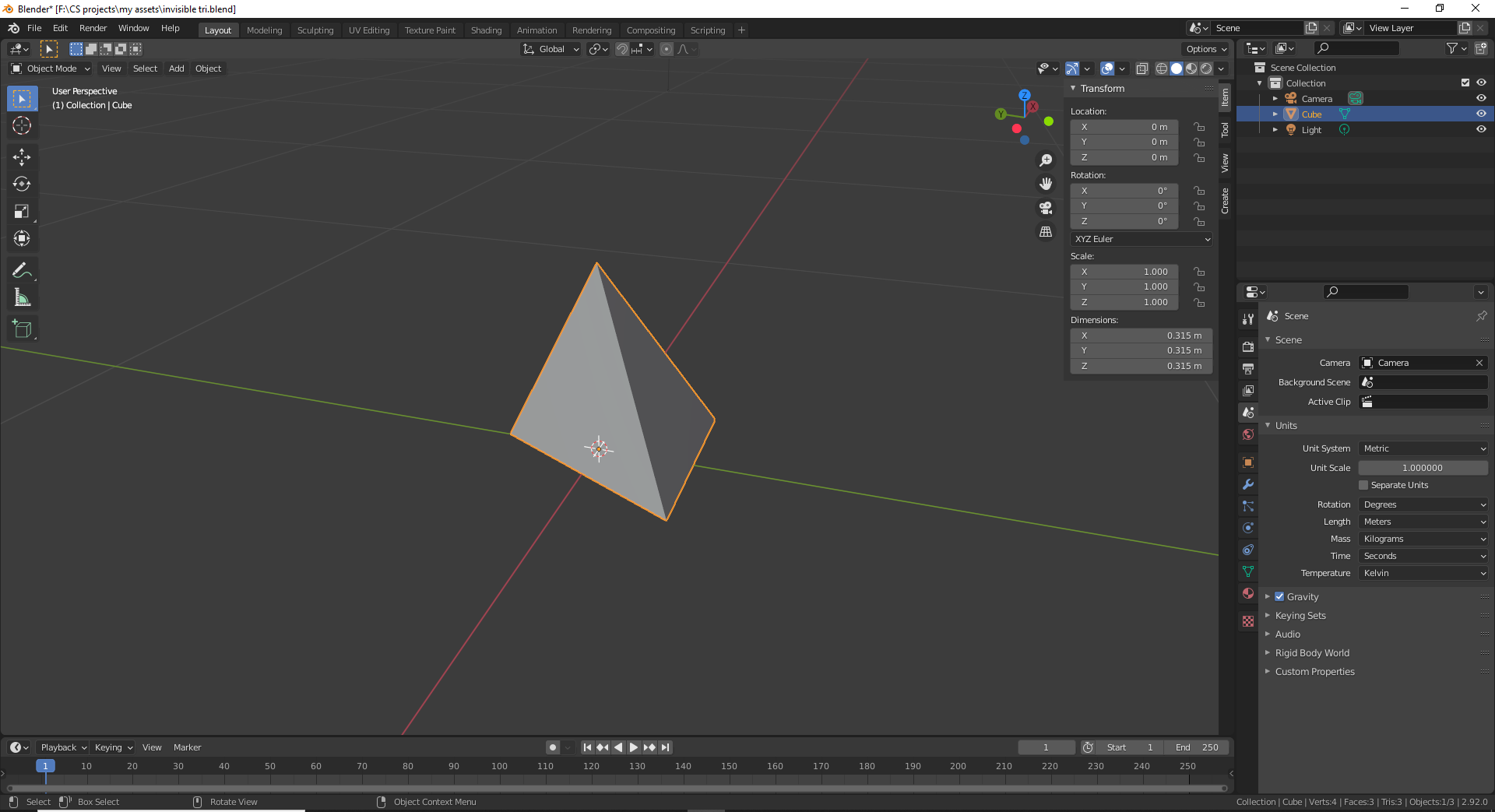
Task: Expand the Rigid Body World panel
Action: [x=1312, y=652]
